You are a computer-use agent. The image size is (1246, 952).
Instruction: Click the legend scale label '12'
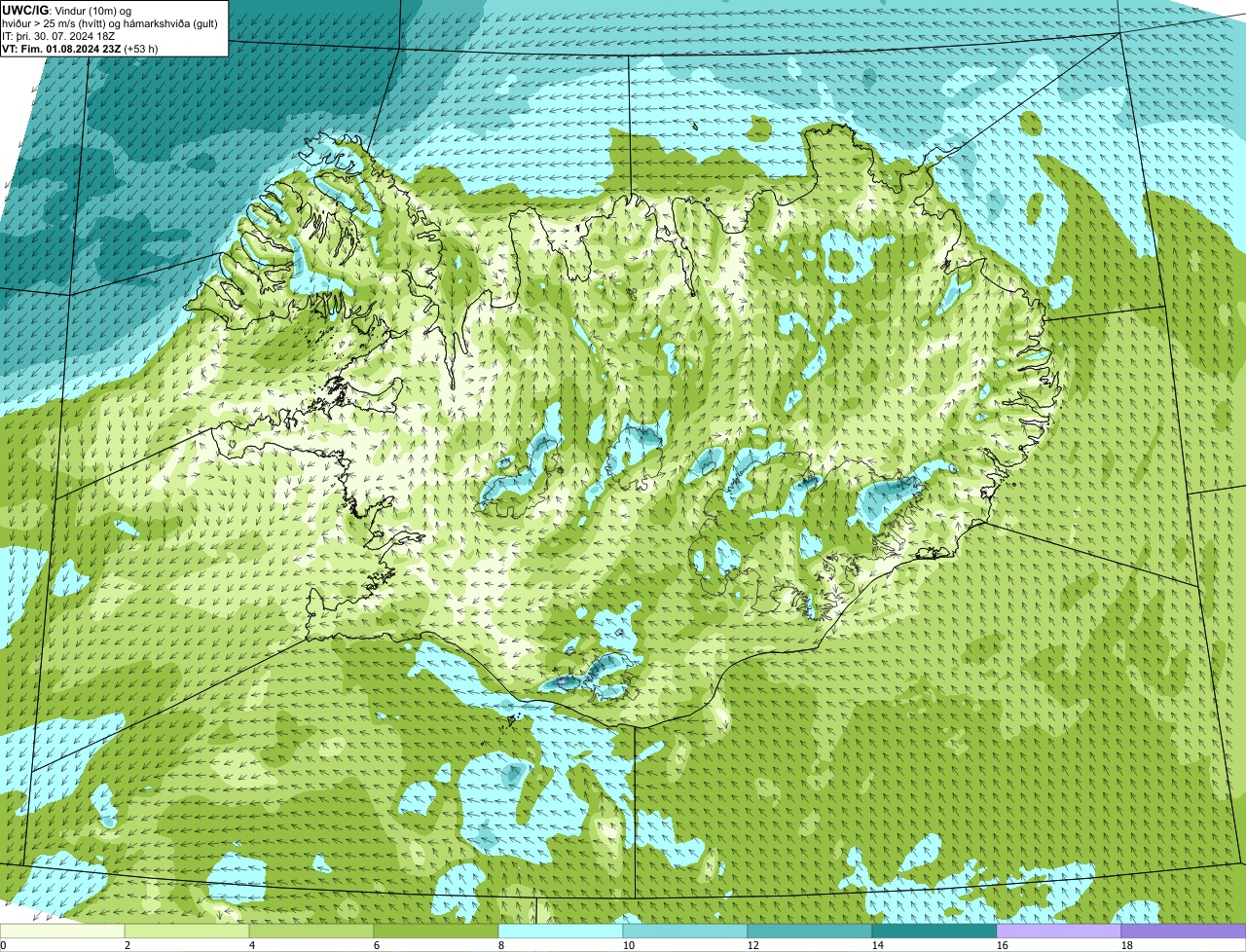753,945
